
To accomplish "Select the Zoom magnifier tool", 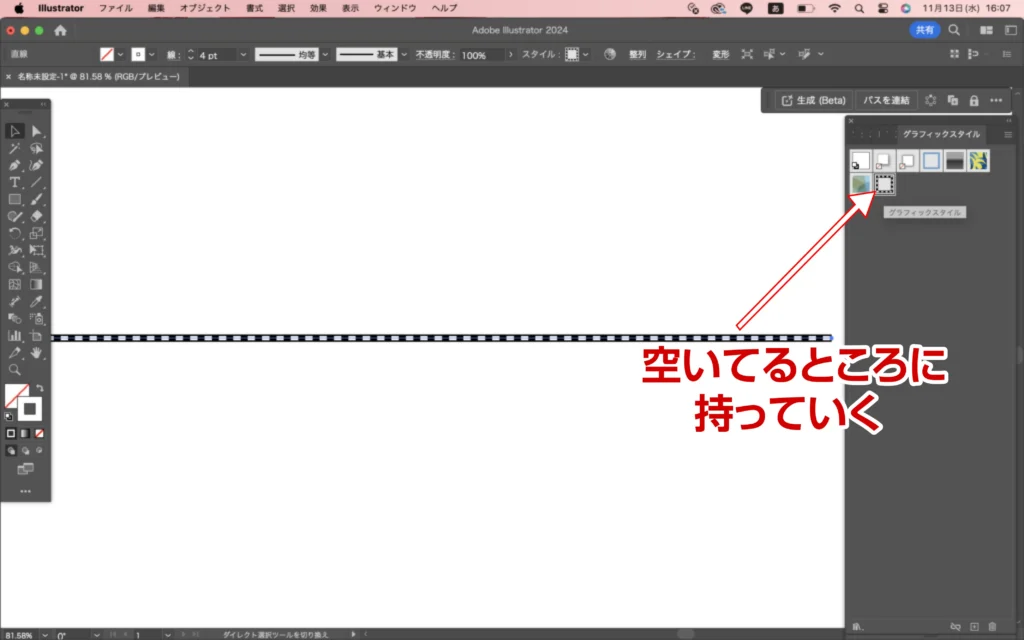I will pyautogui.click(x=15, y=369).
